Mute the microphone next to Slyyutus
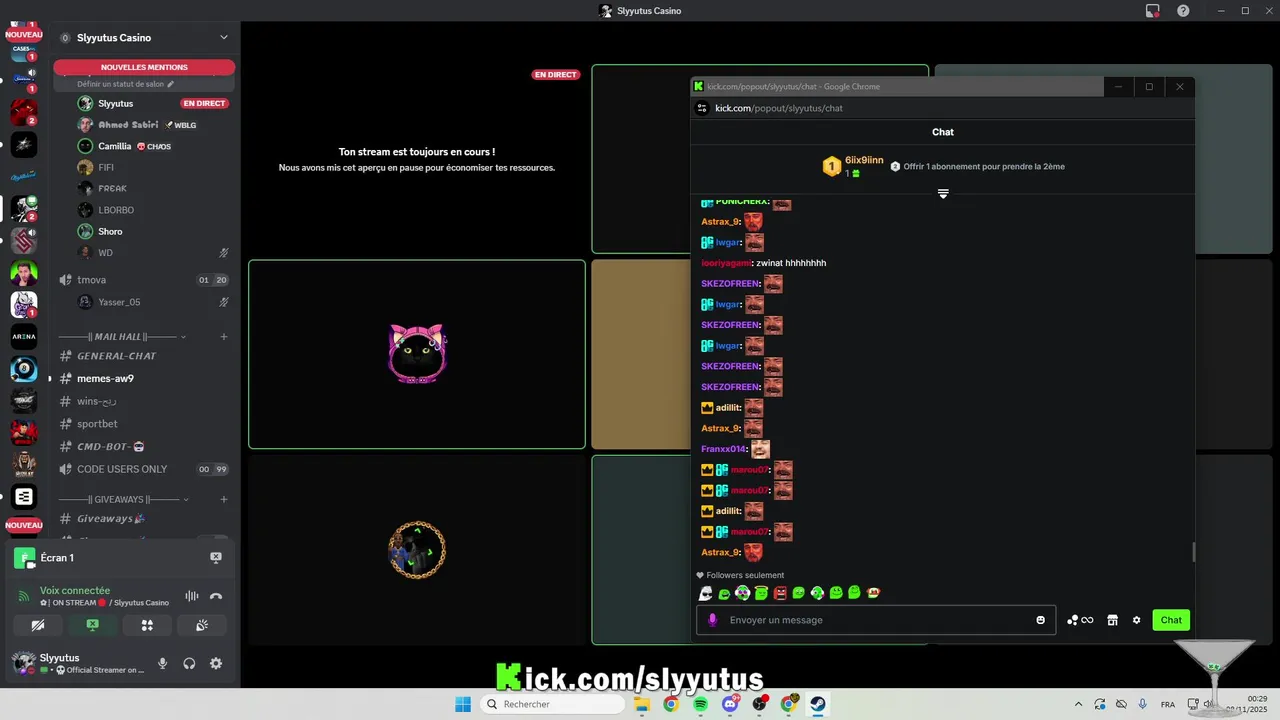 pos(162,663)
